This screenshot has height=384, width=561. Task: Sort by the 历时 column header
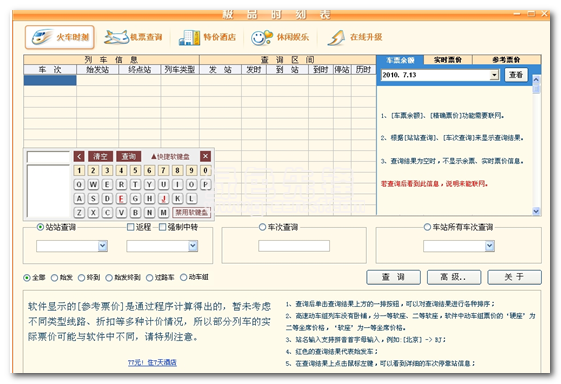364,69
